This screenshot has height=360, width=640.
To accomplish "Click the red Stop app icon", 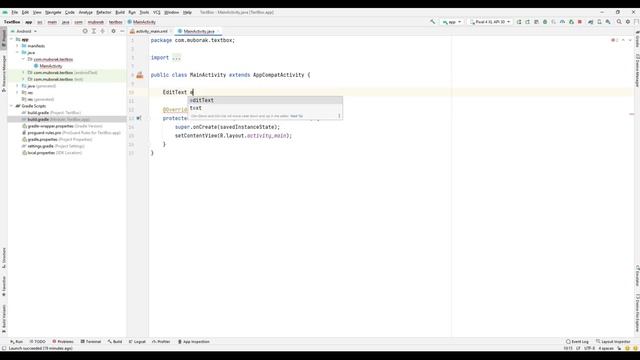I will (x=580, y=22).
